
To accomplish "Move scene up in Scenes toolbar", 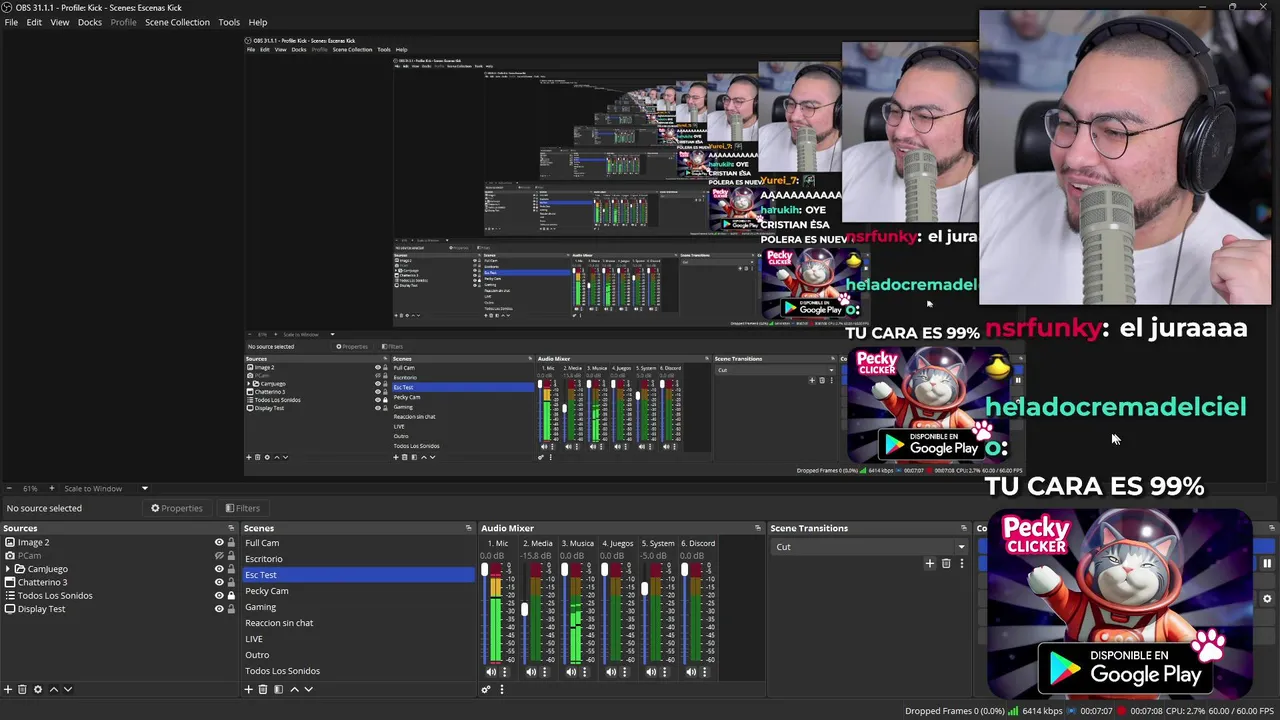I will coord(294,689).
